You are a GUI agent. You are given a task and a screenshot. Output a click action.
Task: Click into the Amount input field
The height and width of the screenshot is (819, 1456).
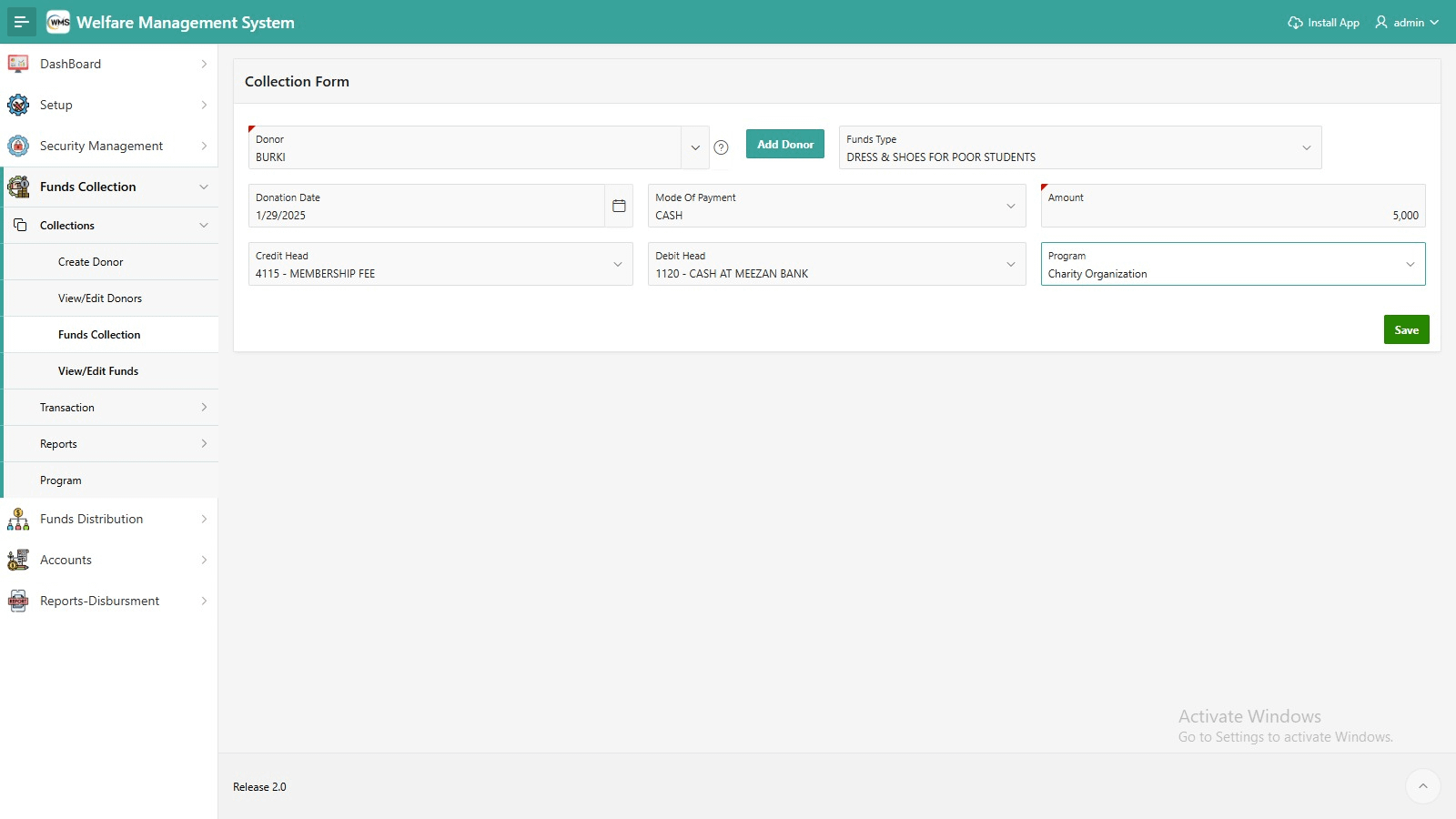[x=1232, y=215]
